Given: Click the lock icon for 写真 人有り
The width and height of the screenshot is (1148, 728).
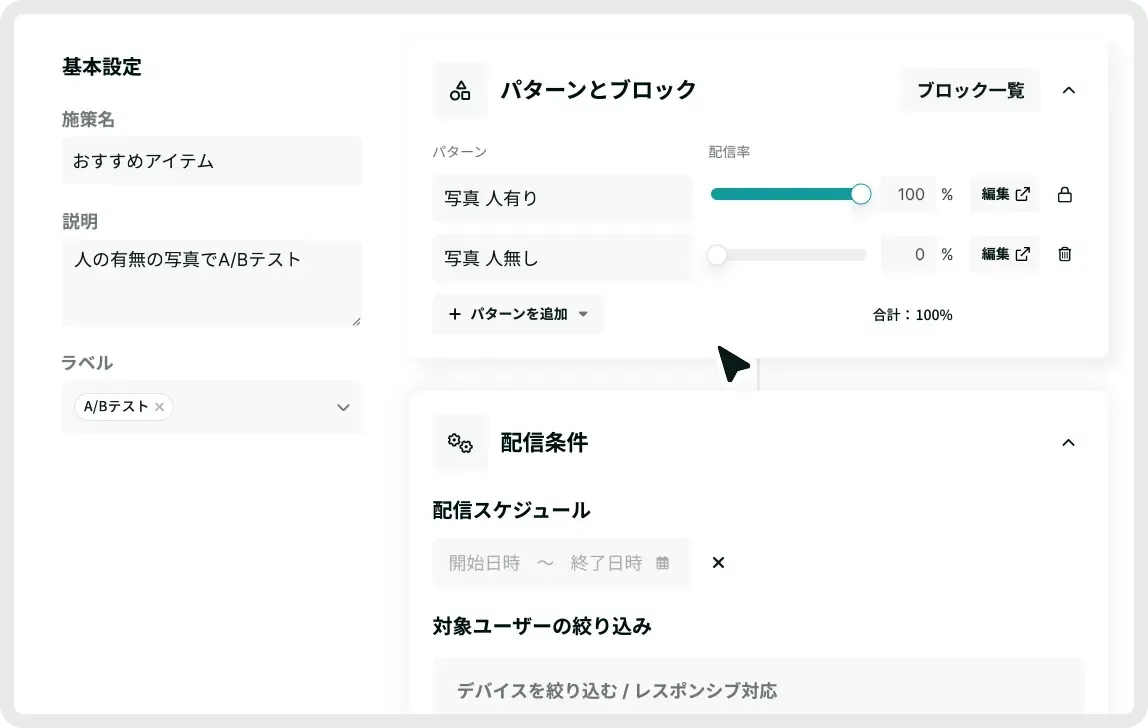Looking at the screenshot, I should (x=1064, y=195).
